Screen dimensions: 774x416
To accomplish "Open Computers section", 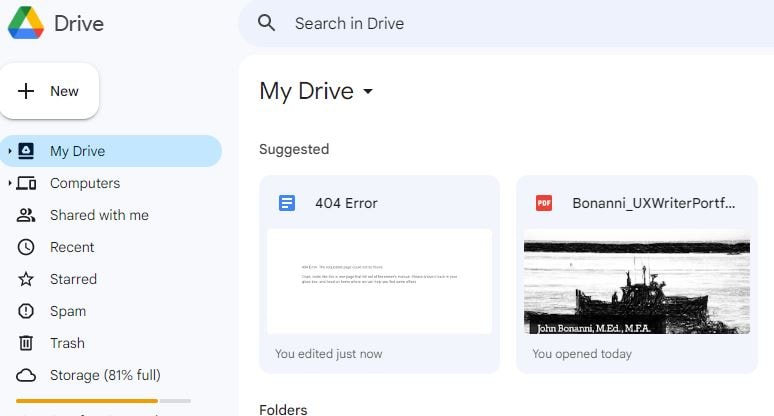I will click(85, 183).
